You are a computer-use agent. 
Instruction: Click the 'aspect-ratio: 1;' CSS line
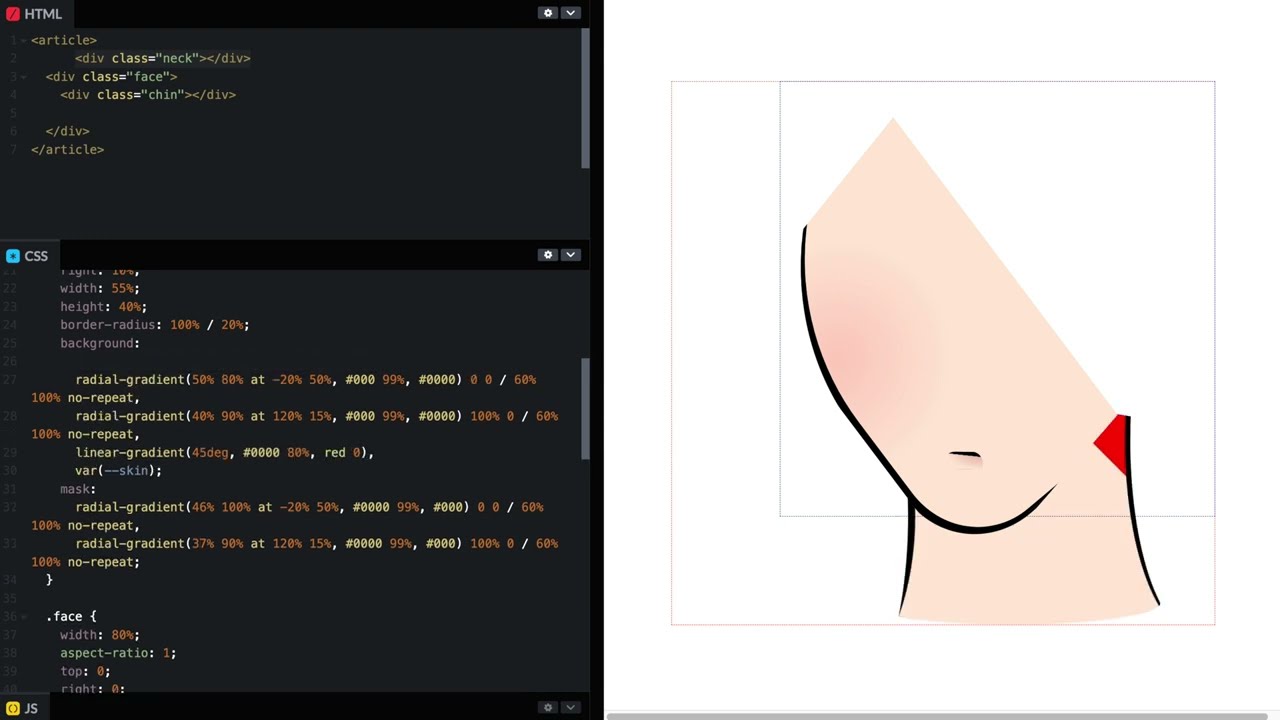pos(118,653)
